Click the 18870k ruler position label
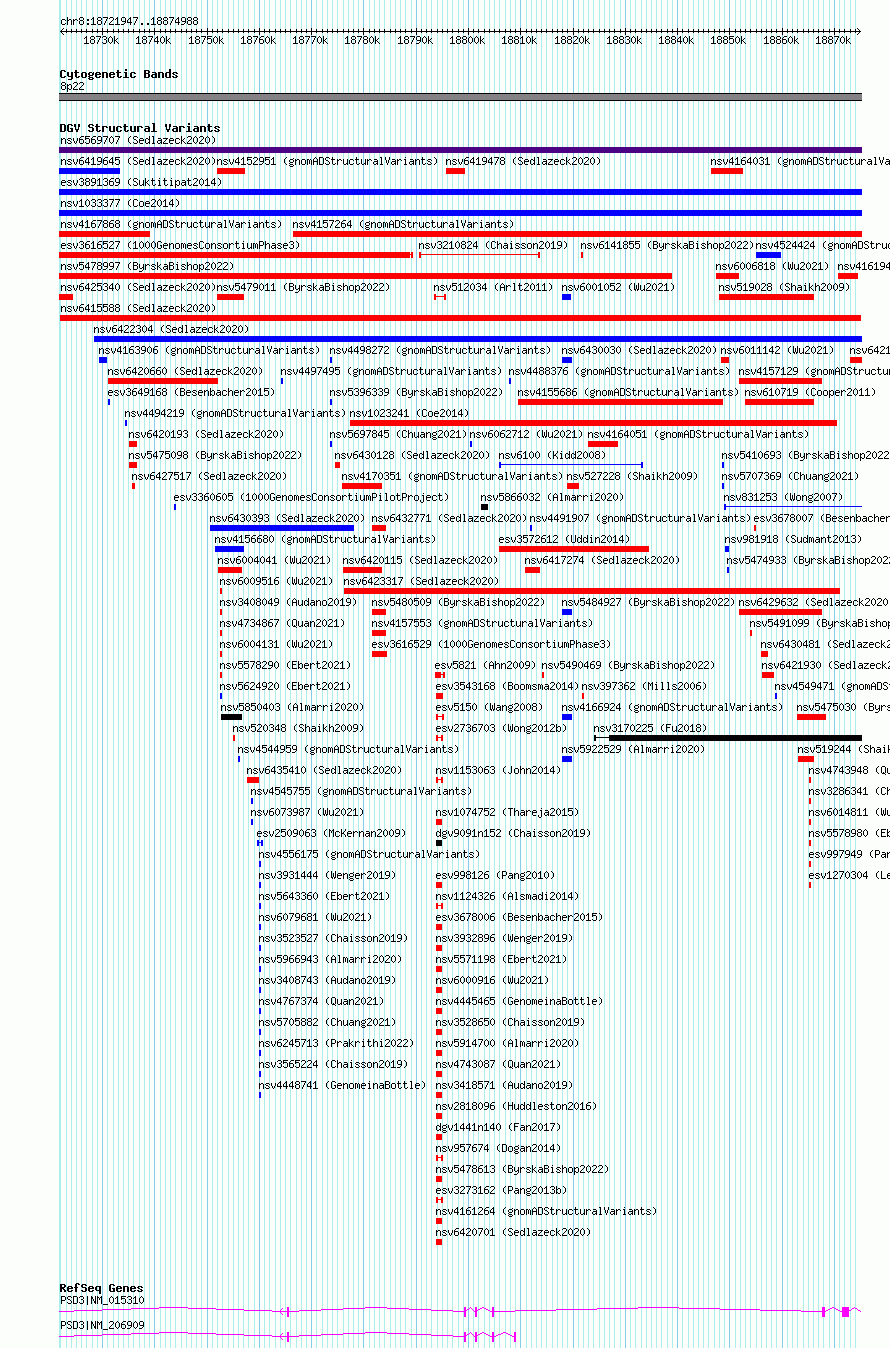Screen dimensions: 890x1348 833,40
